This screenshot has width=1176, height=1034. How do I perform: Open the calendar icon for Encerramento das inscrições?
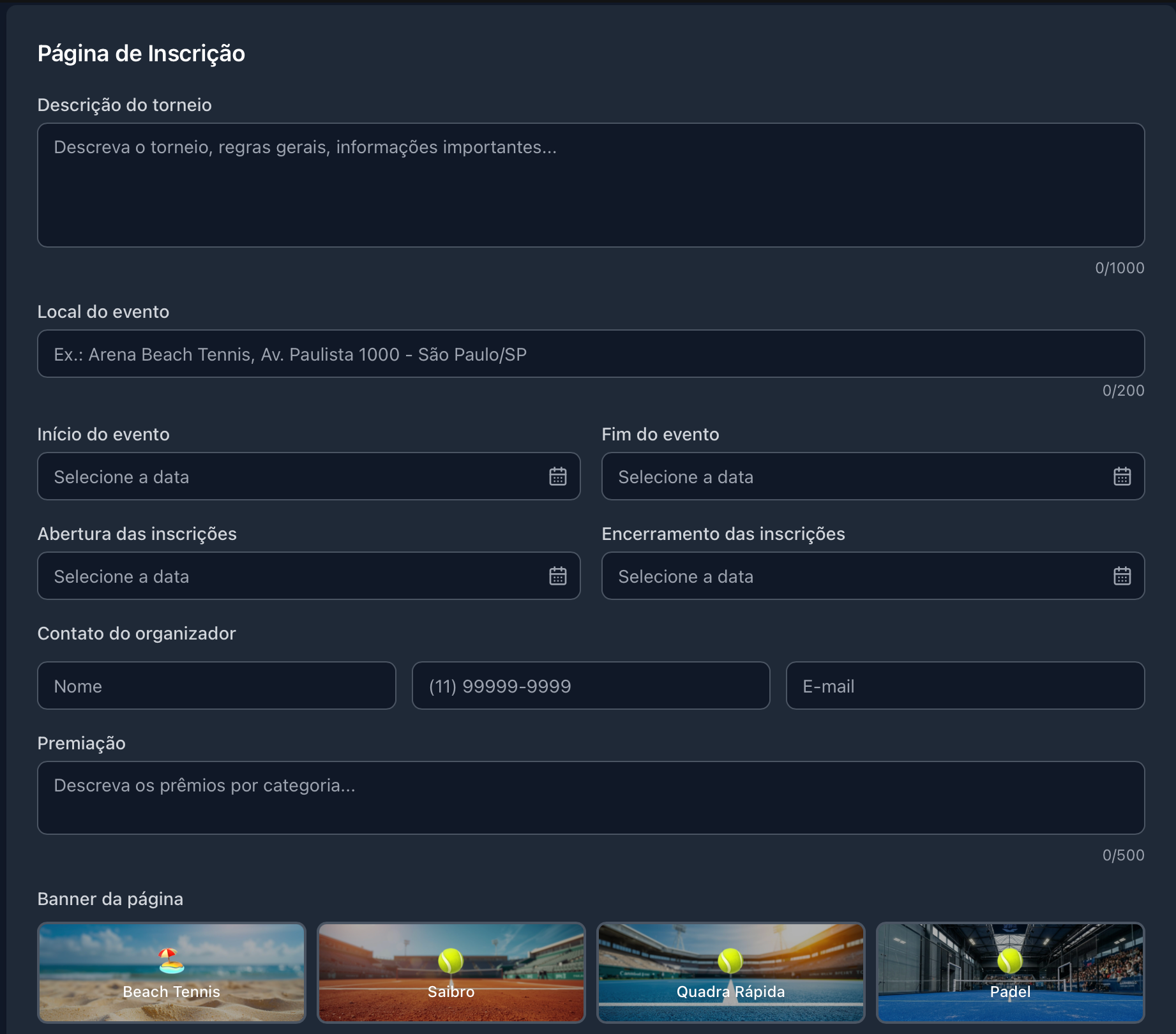click(1123, 576)
